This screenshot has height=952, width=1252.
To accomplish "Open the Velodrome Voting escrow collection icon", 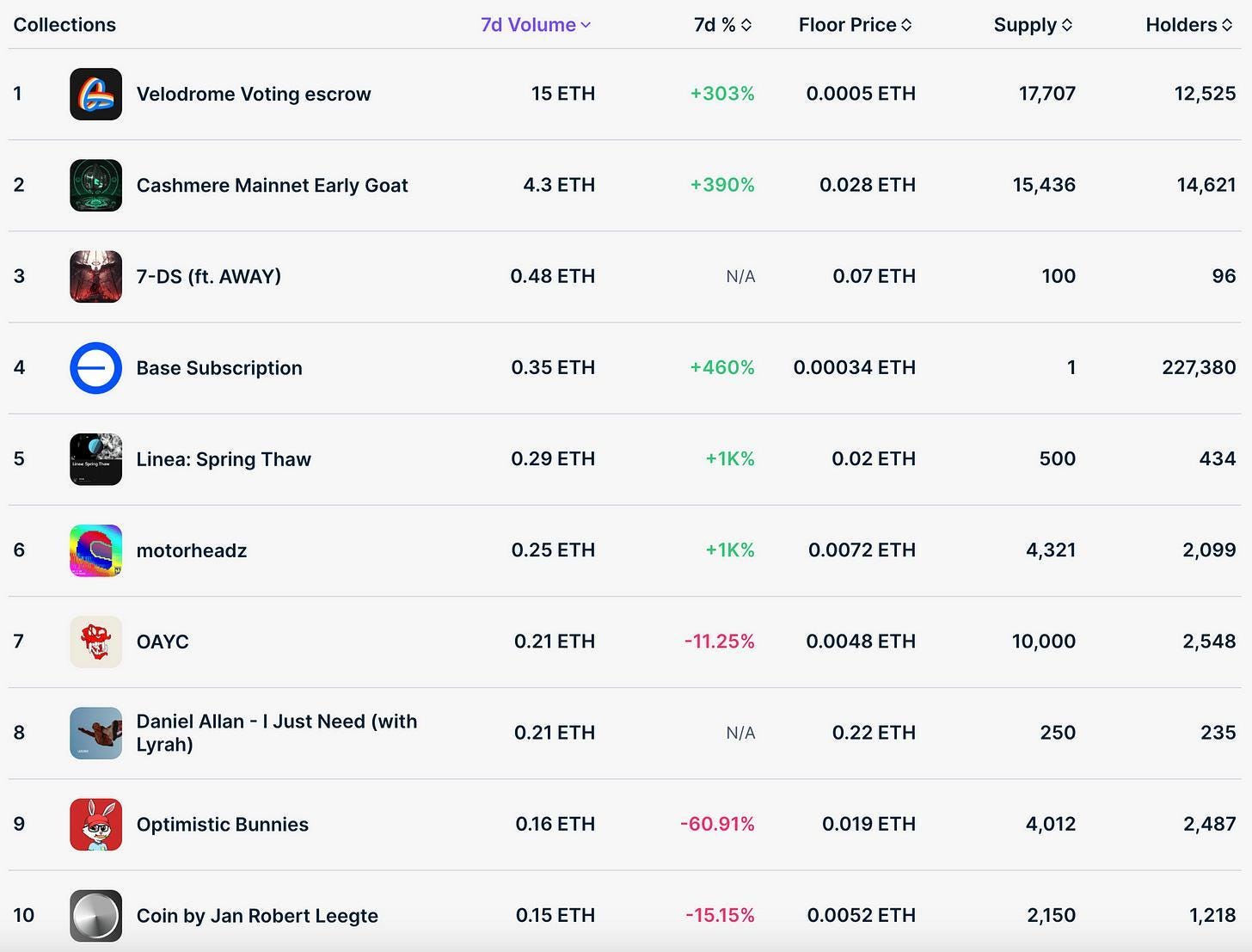I will click(x=95, y=94).
